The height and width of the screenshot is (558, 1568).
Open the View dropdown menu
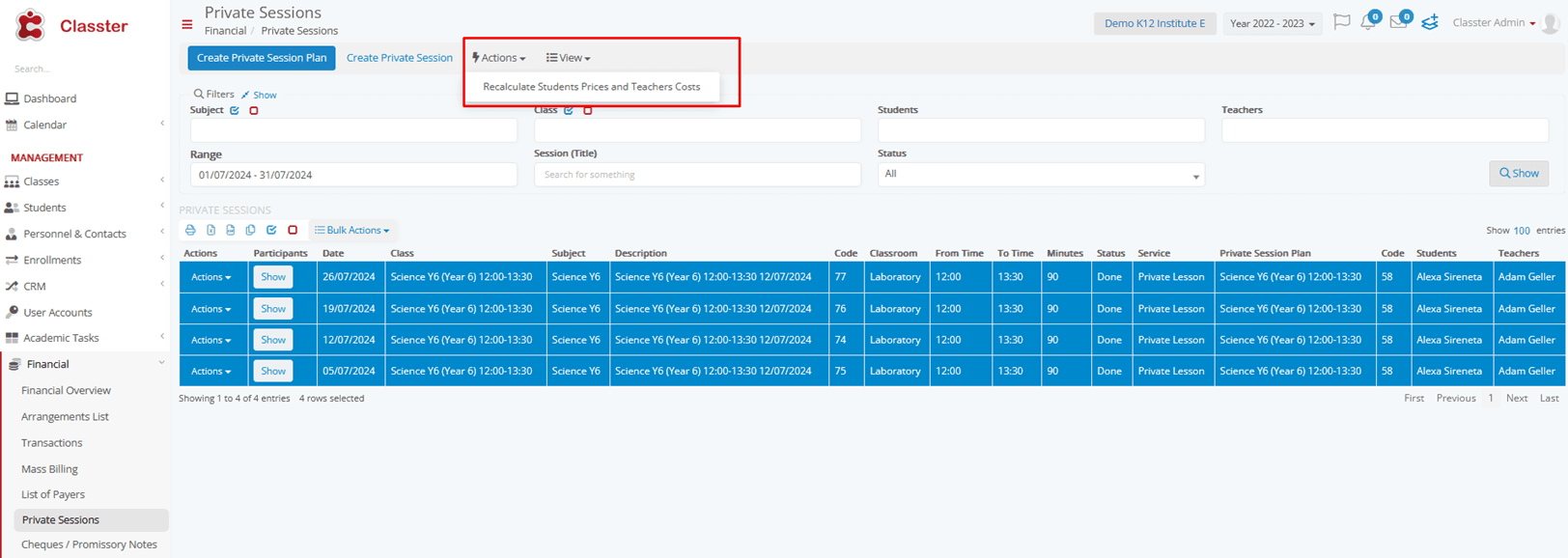pos(568,58)
